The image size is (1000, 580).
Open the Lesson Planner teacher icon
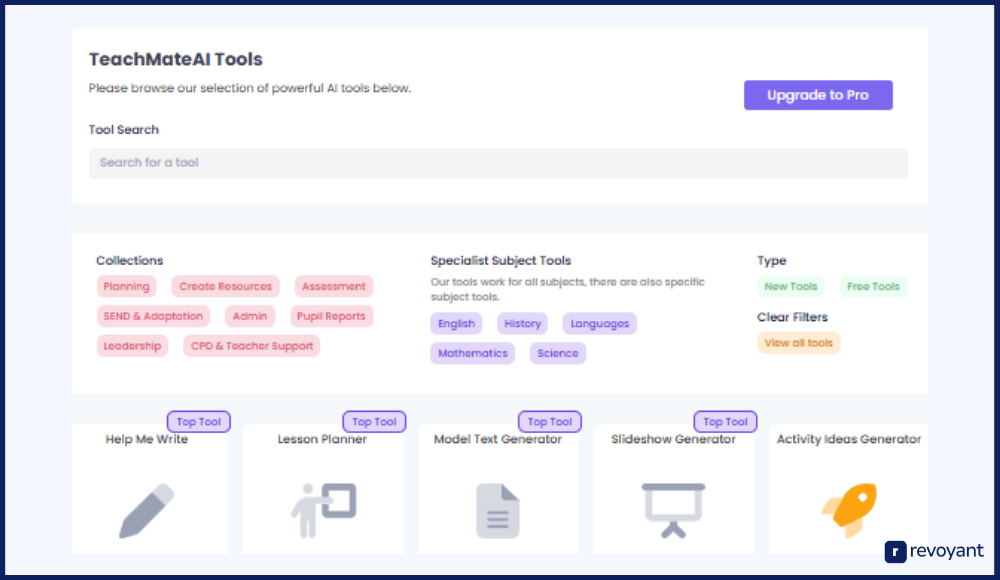[323, 510]
